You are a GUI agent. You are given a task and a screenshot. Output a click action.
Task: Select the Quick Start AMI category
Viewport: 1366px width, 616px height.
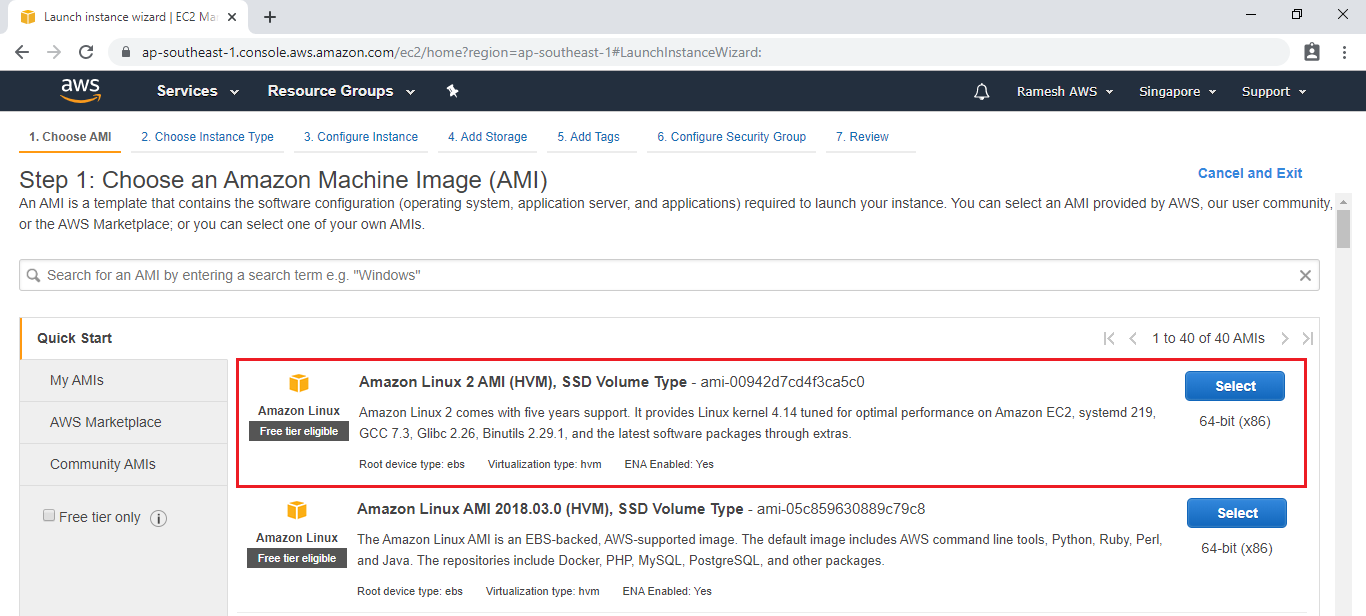click(124, 338)
